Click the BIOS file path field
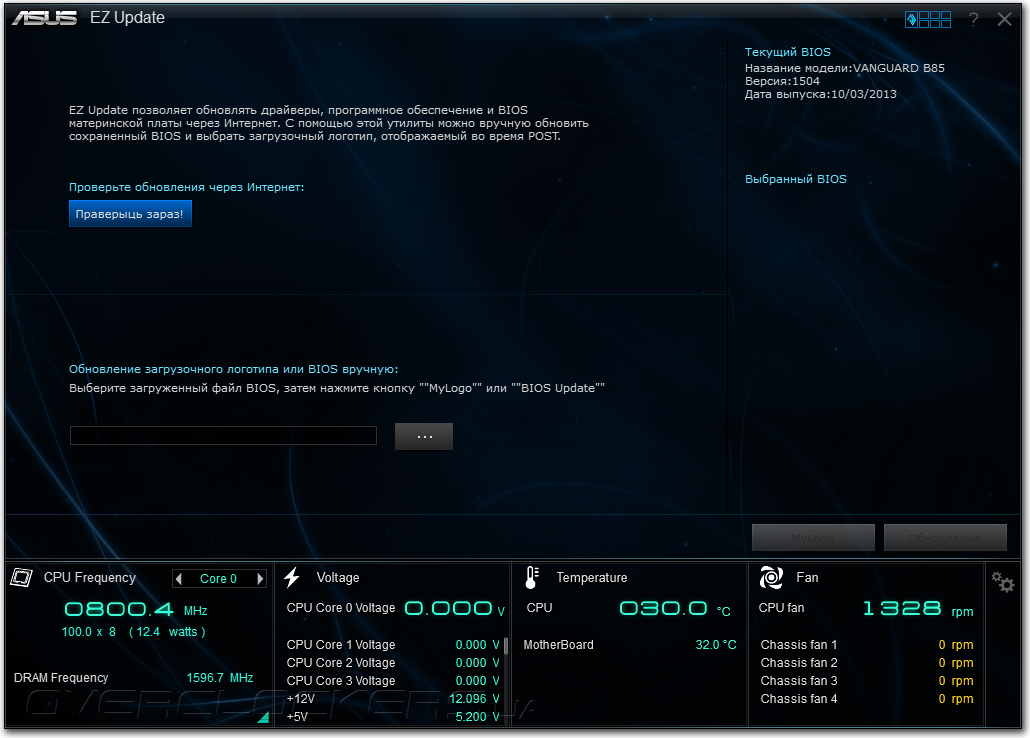Viewport: 1030px width, 738px height. click(223, 435)
